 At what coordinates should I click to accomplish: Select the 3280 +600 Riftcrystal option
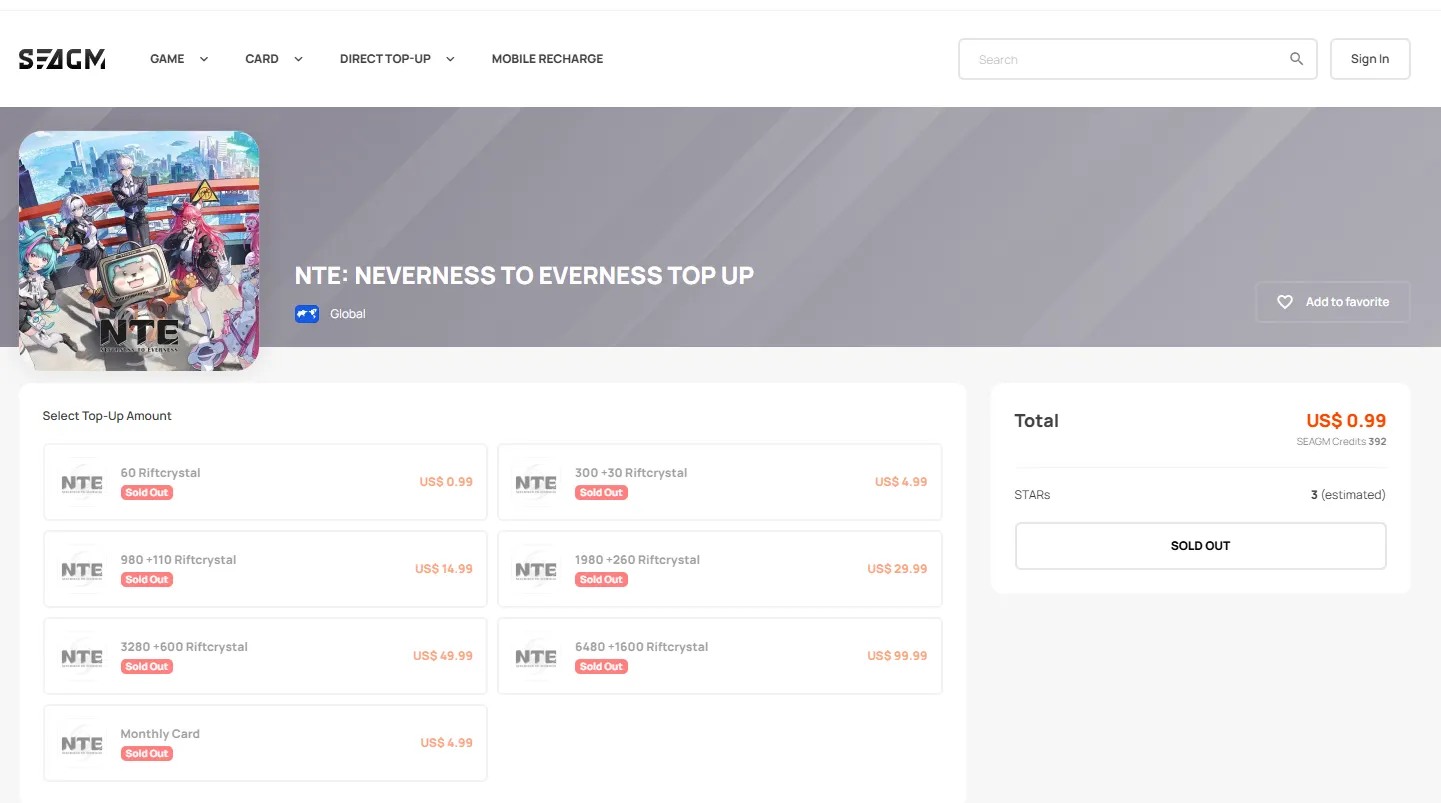(265, 656)
